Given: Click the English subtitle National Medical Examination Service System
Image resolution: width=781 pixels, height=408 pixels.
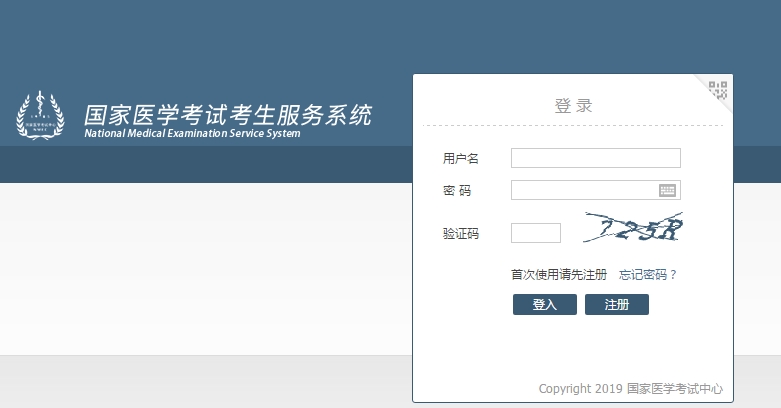Looking at the screenshot, I should click(191, 134).
